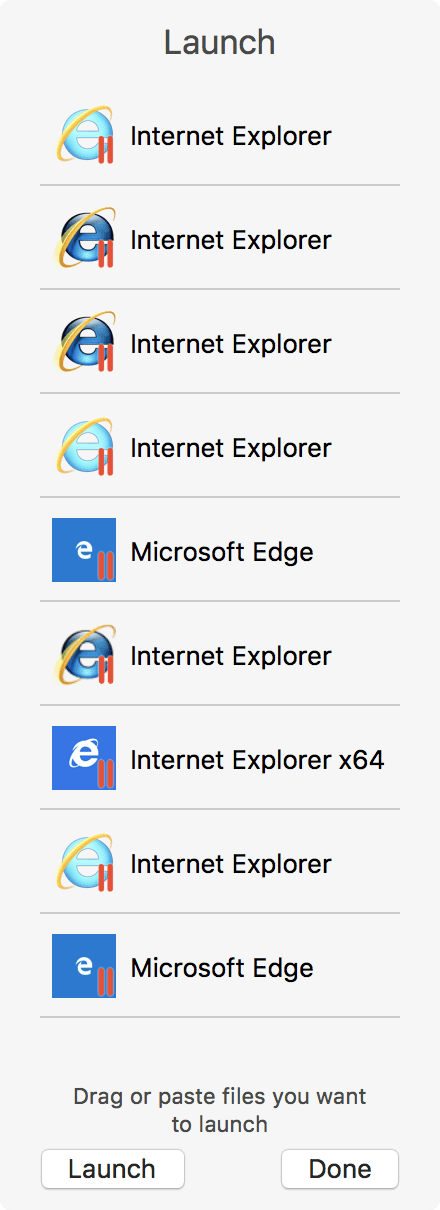Select the Internet Explorer x64 icon
Screen dimensions: 440x1210
(x=84, y=758)
